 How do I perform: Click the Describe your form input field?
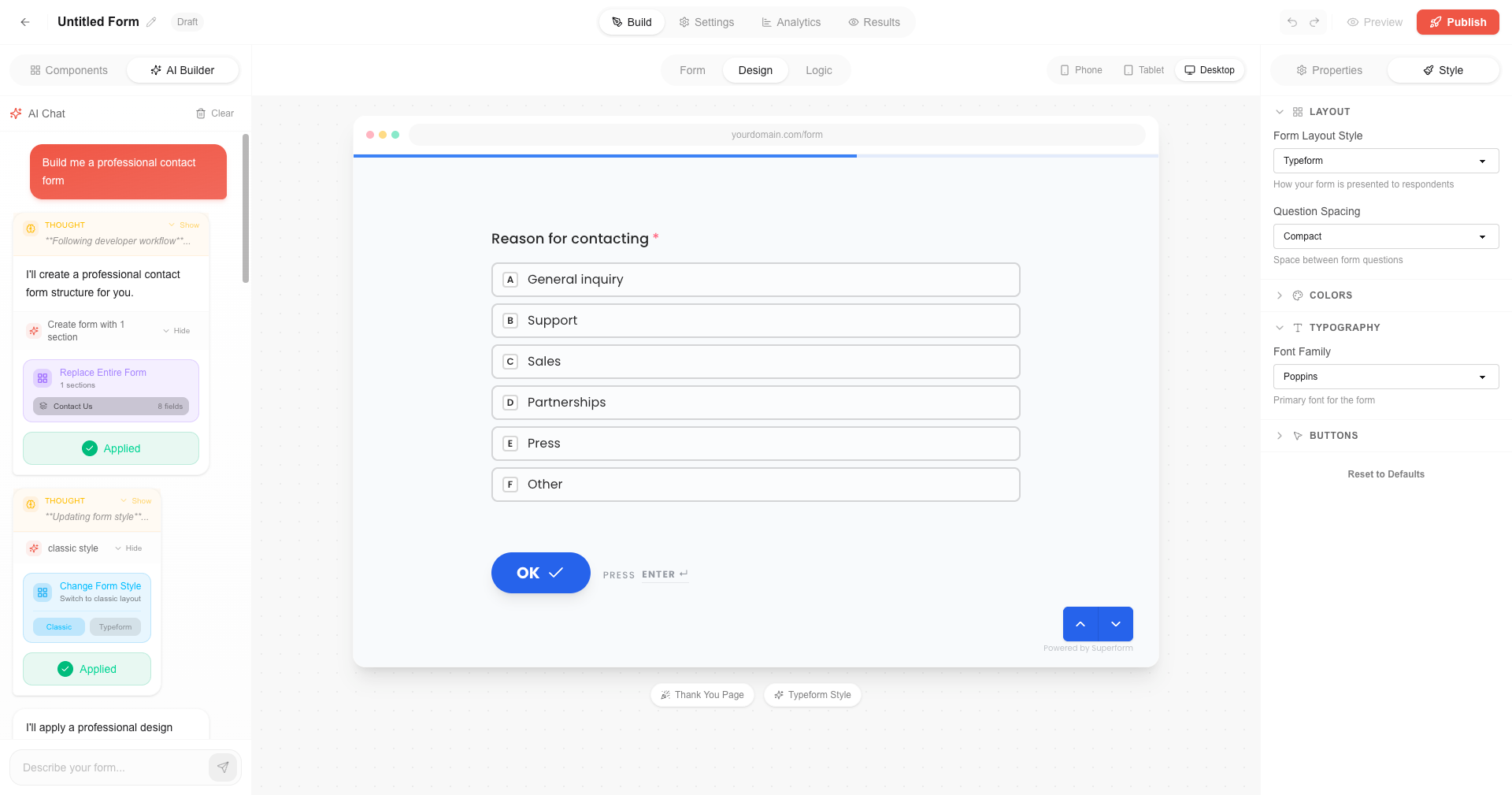[x=110, y=767]
